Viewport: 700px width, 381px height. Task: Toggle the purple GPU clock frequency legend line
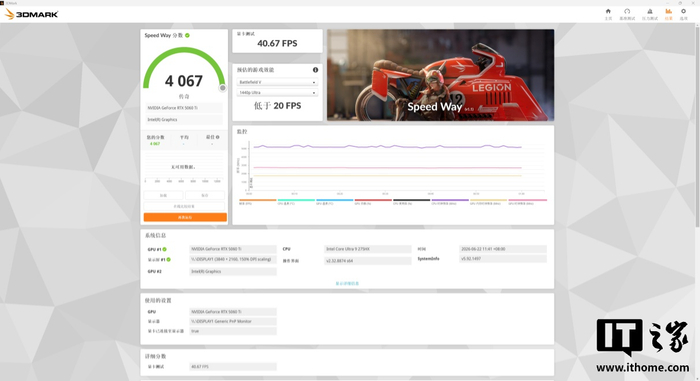[450, 201]
